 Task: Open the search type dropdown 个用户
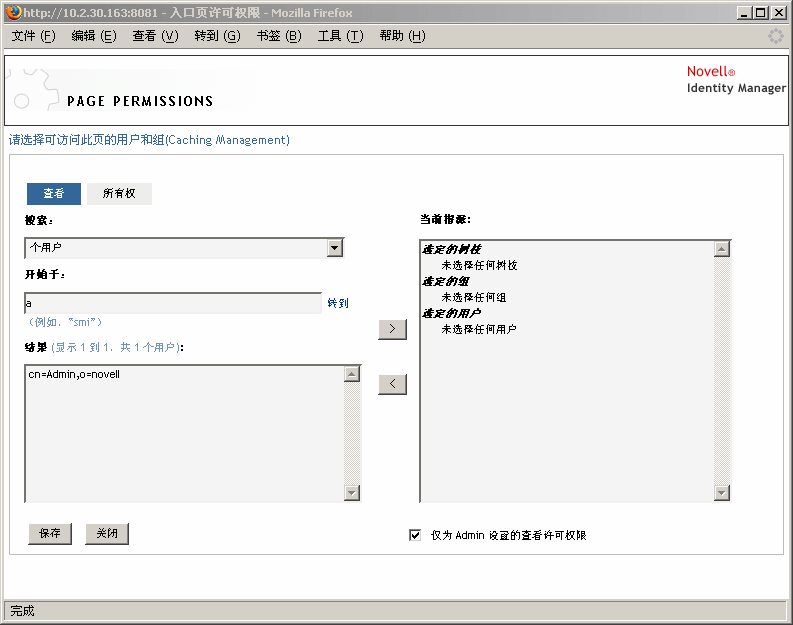184,248
